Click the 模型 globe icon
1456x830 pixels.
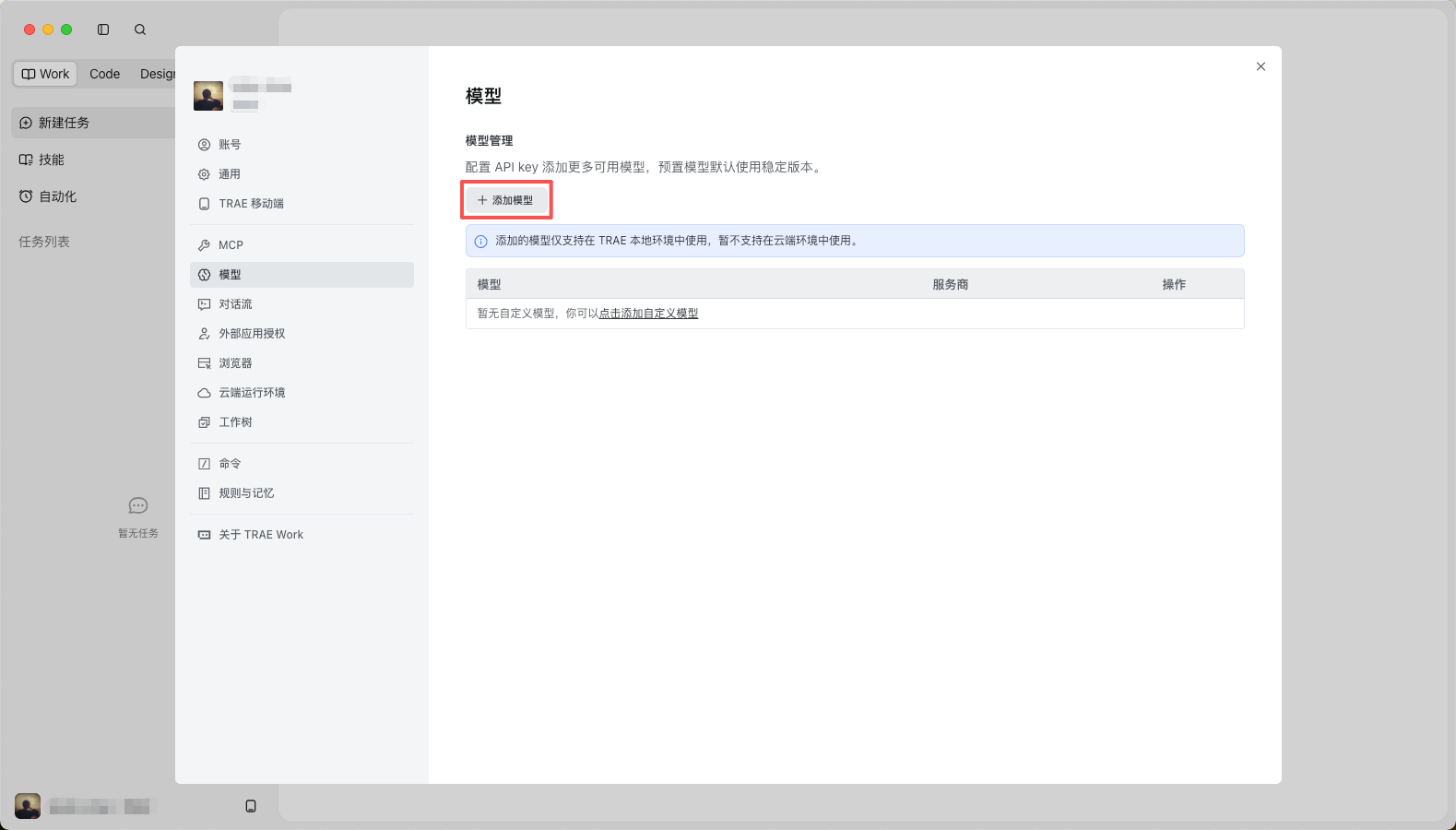pos(205,275)
